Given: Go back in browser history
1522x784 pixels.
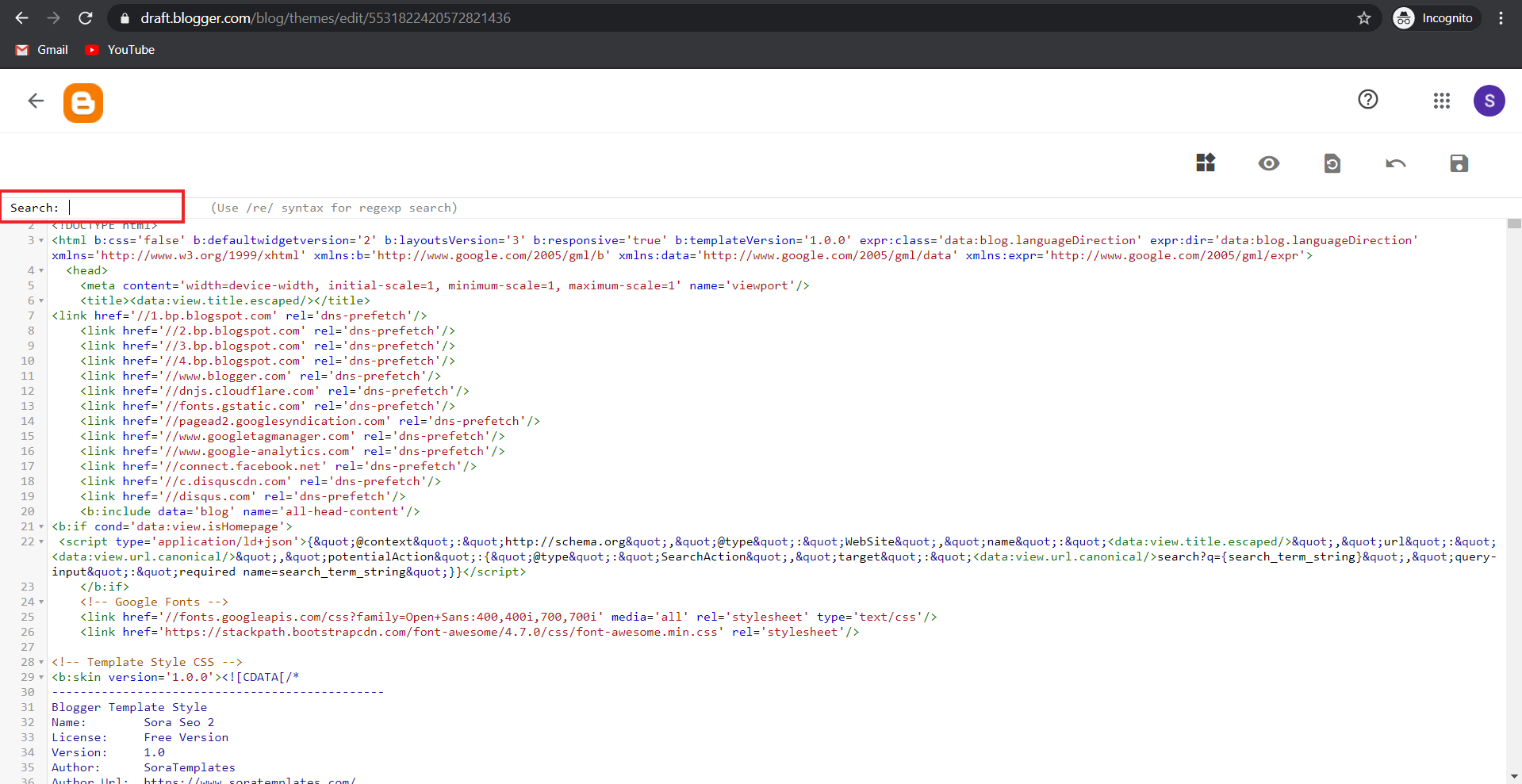Looking at the screenshot, I should pos(21,18).
